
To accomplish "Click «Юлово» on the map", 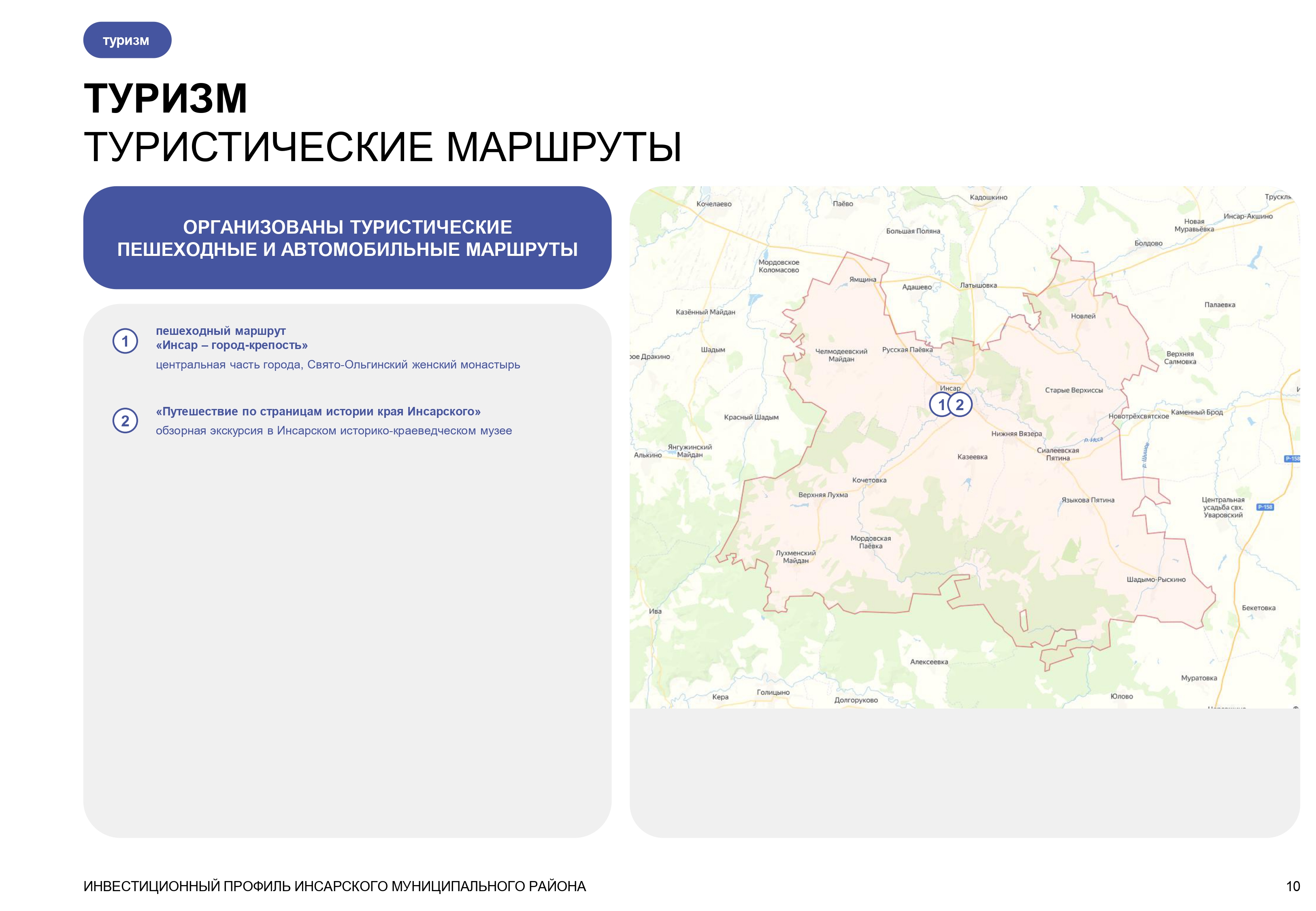I will [1121, 696].
